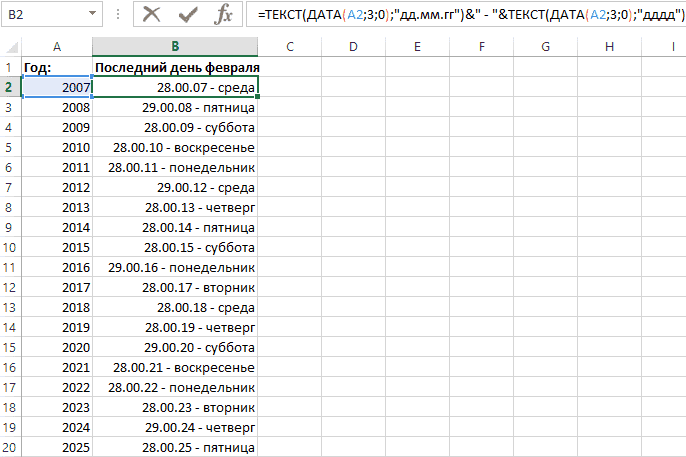The image size is (686, 457).
Task: Select row 16 header
Action: click(x=9, y=367)
